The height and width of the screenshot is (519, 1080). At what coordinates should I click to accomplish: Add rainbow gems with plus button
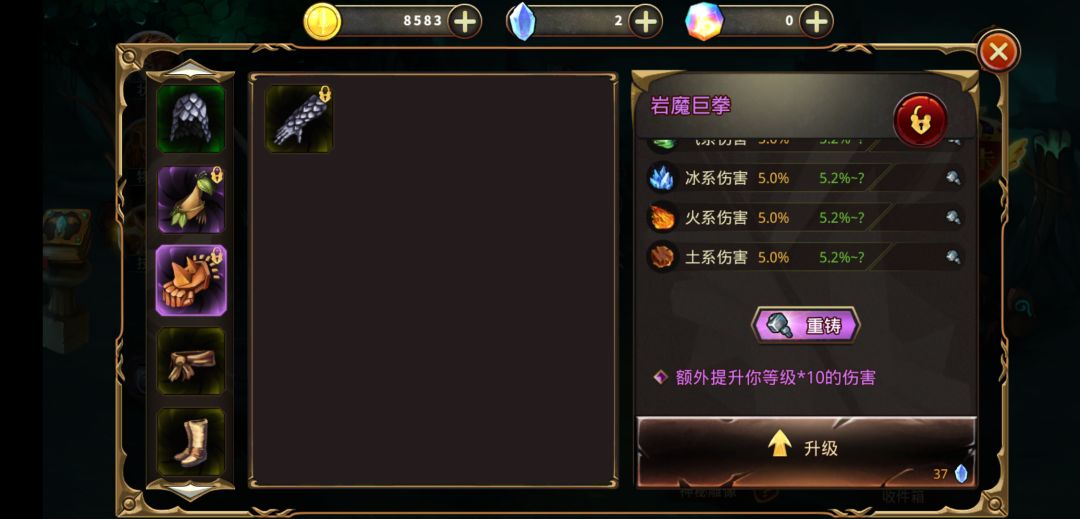click(816, 21)
